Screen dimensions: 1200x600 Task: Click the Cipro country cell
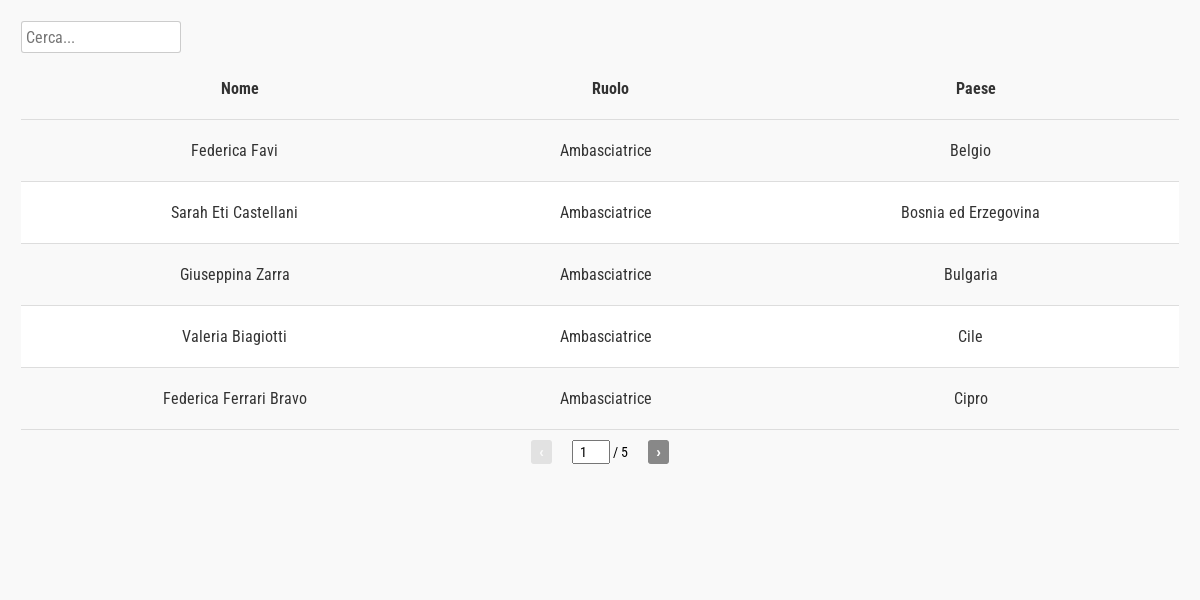click(x=970, y=399)
